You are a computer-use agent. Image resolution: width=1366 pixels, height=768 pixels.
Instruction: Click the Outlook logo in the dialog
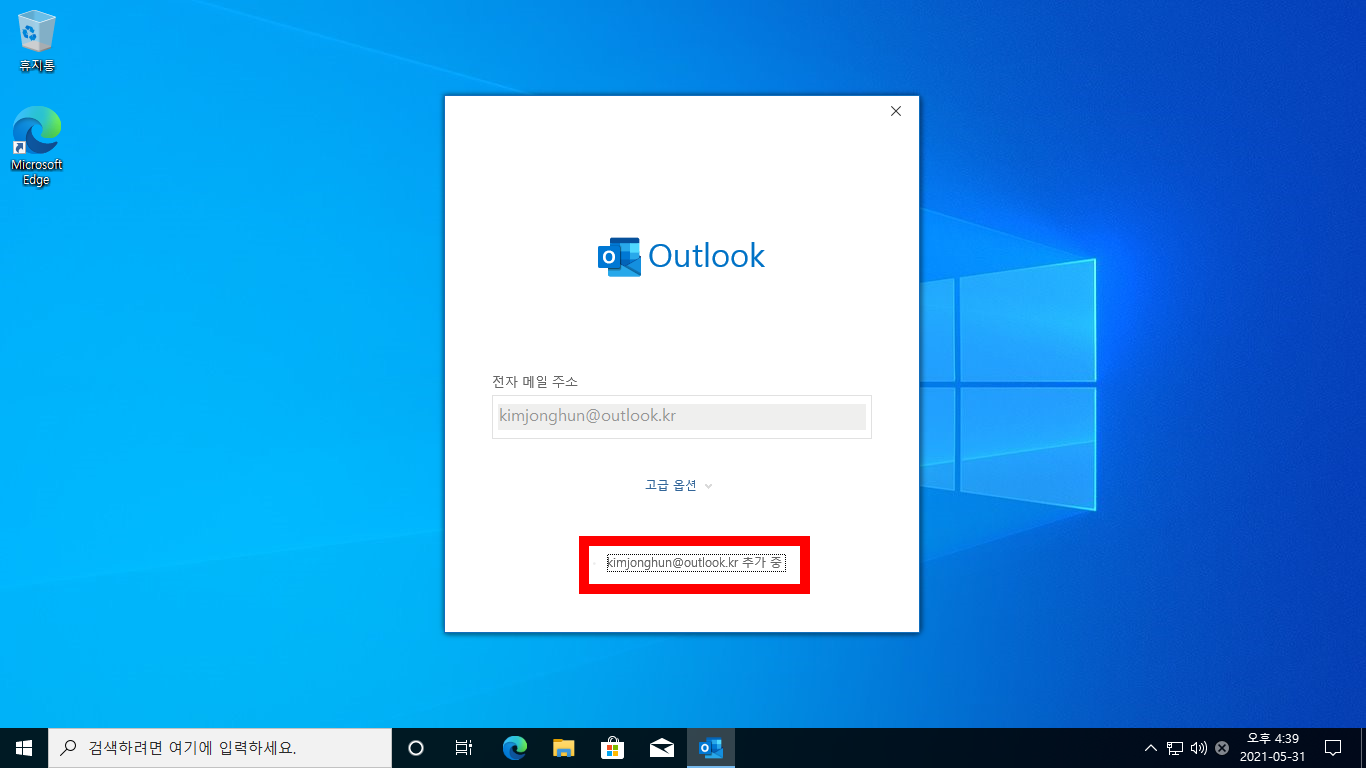click(x=681, y=256)
